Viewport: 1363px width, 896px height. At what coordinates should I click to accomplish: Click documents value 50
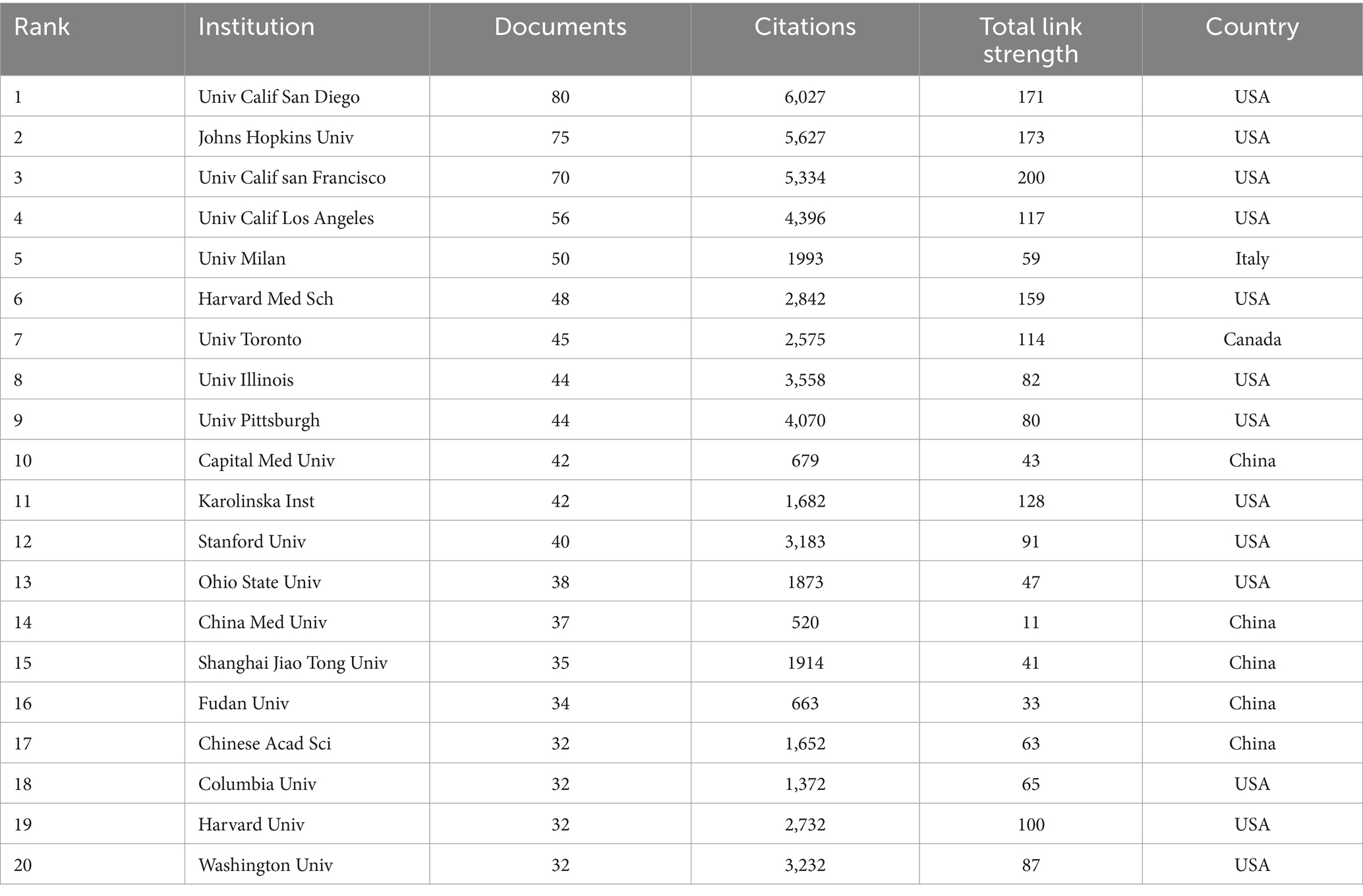pos(560,258)
